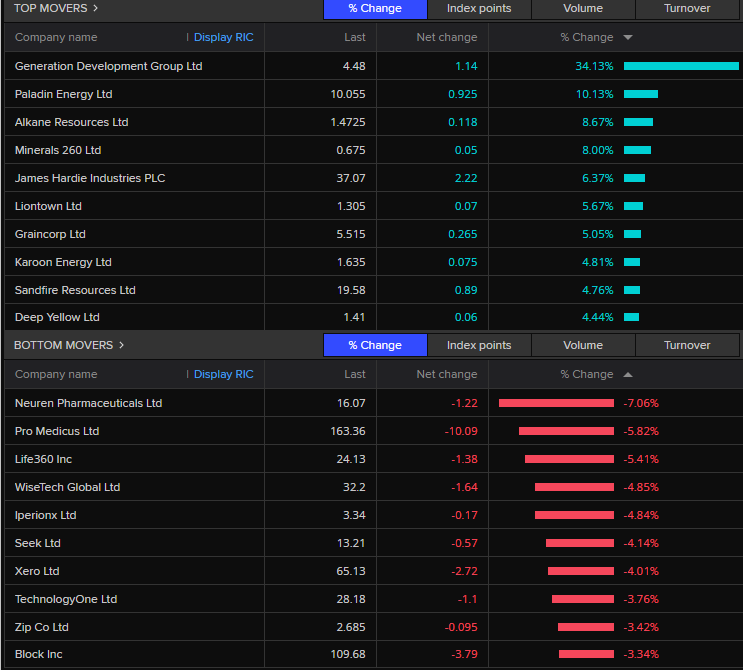Click the 10.13% percent value
Viewport: 743px width, 670px height.
coord(594,94)
